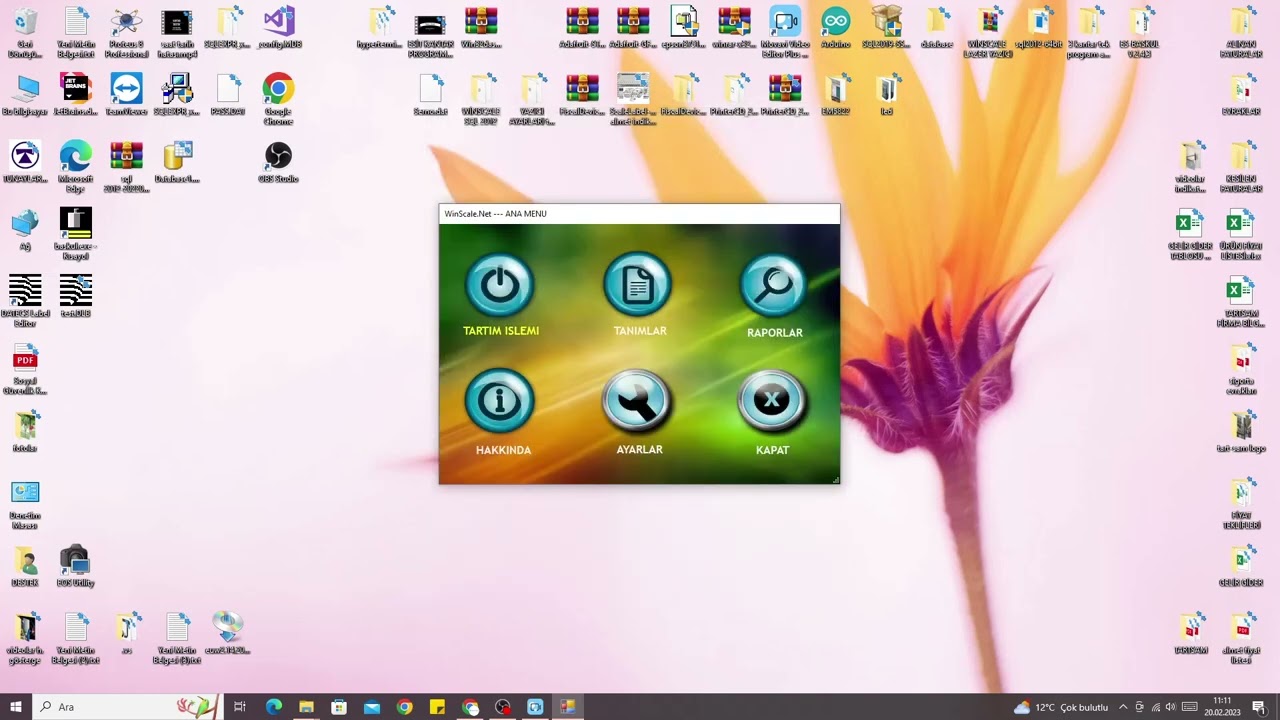1280x720 pixels.
Task: Click the TARTIM ISLEMI label
Action: (x=501, y=331)
